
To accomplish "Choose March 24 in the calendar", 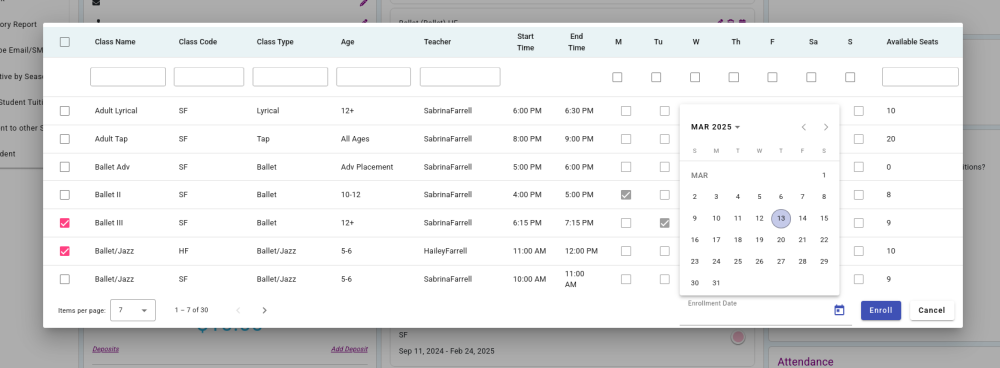I will [716, 261].
